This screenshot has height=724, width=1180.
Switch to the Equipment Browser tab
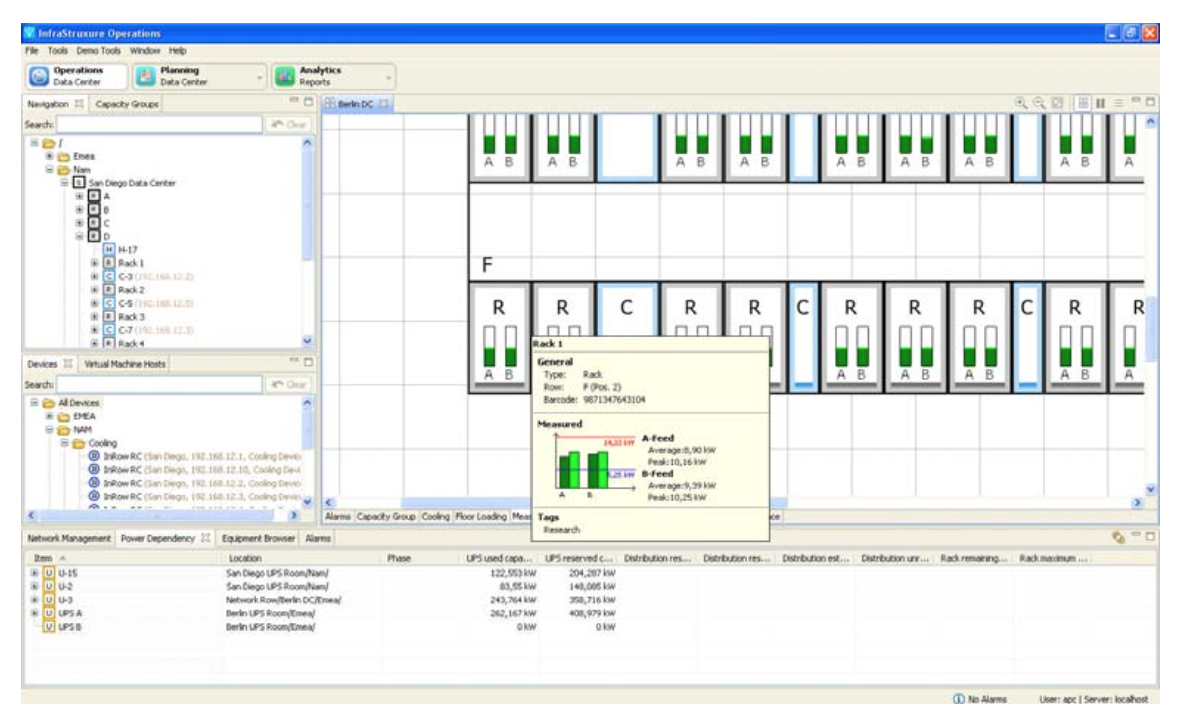[x=258, y=538]
